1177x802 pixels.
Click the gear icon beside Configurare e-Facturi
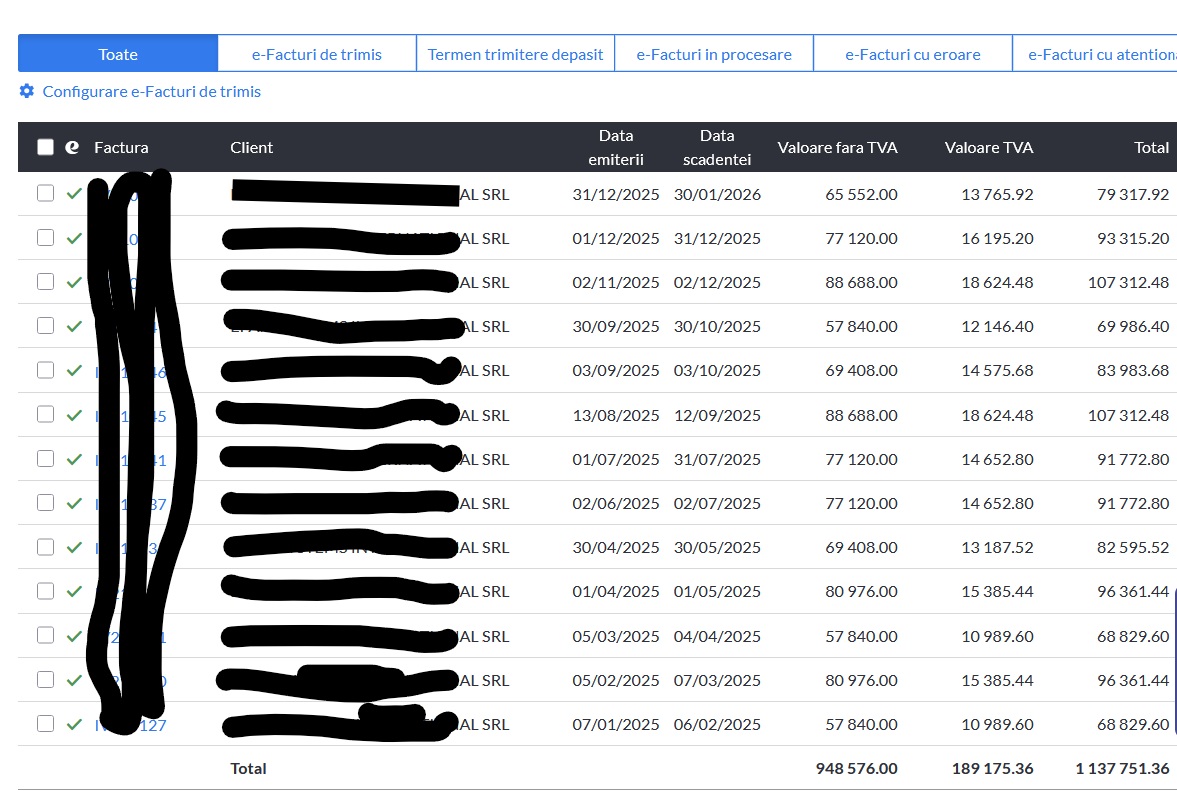coord(27,91)
